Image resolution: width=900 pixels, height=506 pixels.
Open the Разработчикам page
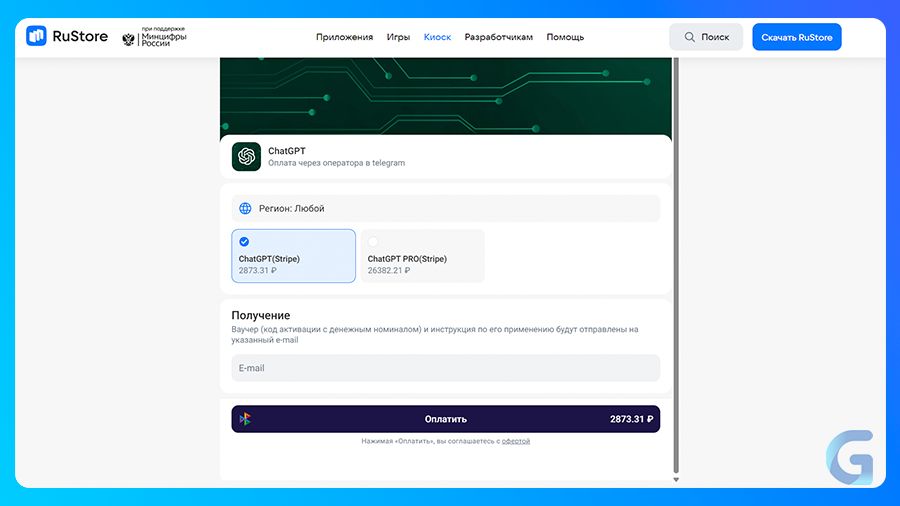[499, 37]
